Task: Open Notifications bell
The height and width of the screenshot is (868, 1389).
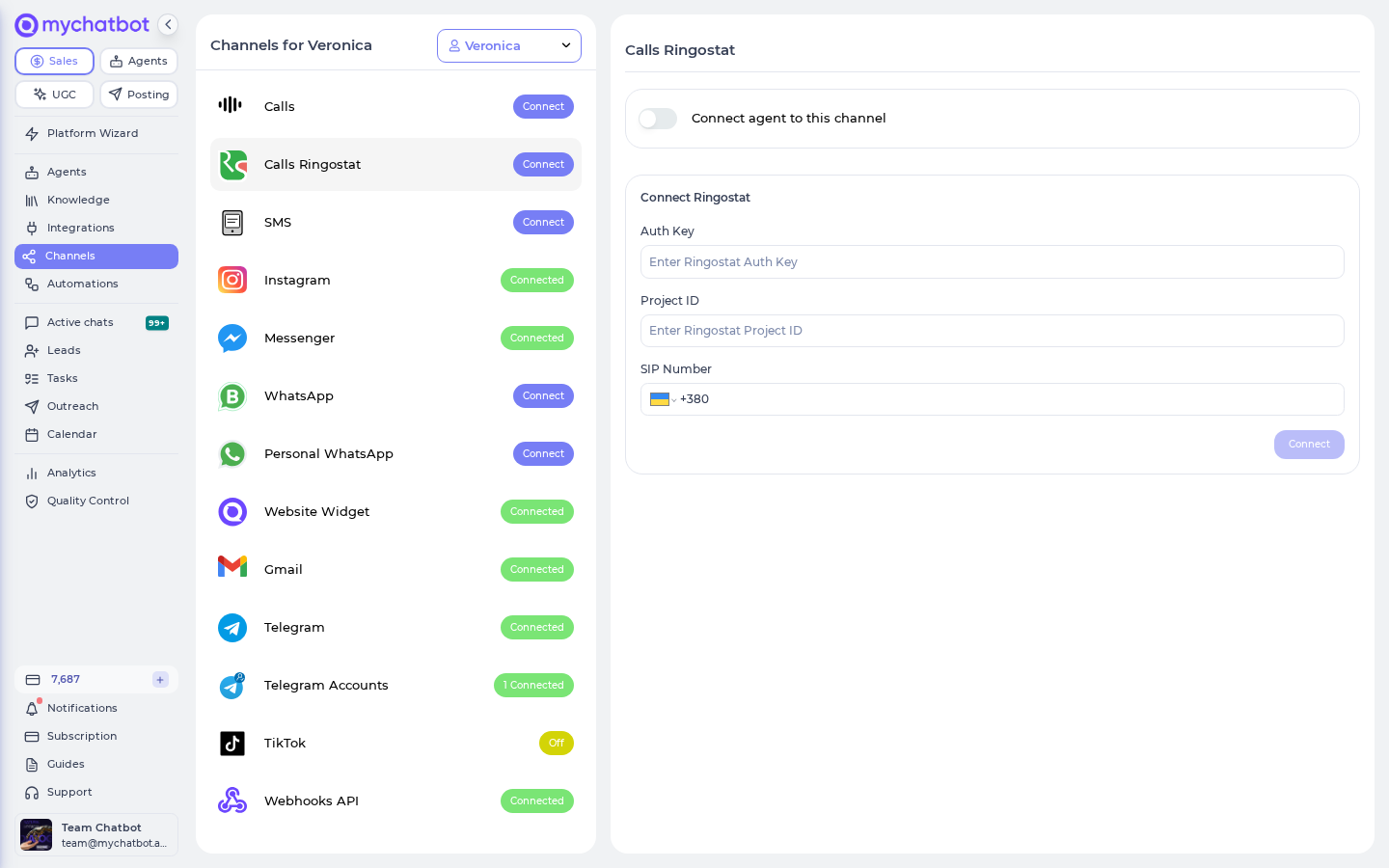Action: point(96,708)
